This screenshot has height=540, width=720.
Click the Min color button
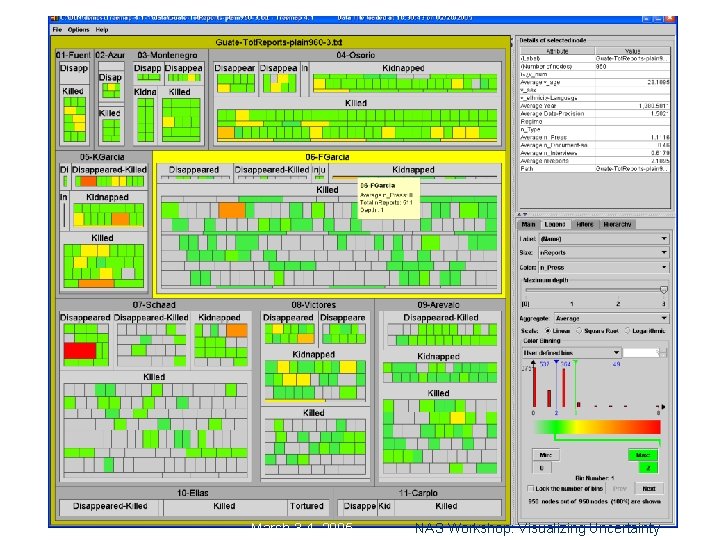(546, 455)
